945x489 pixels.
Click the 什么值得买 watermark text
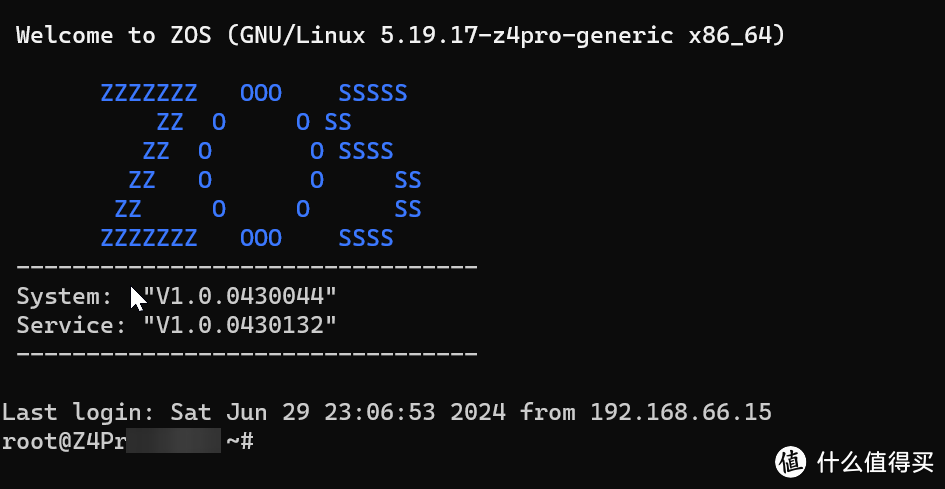coord(873,460)
